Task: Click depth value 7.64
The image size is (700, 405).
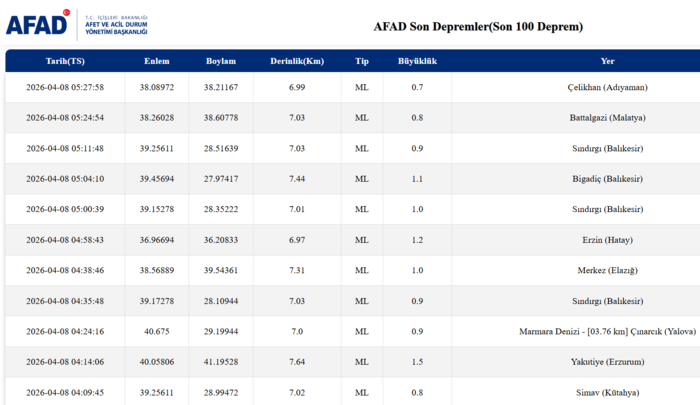Action: click(x=297, y=362)
